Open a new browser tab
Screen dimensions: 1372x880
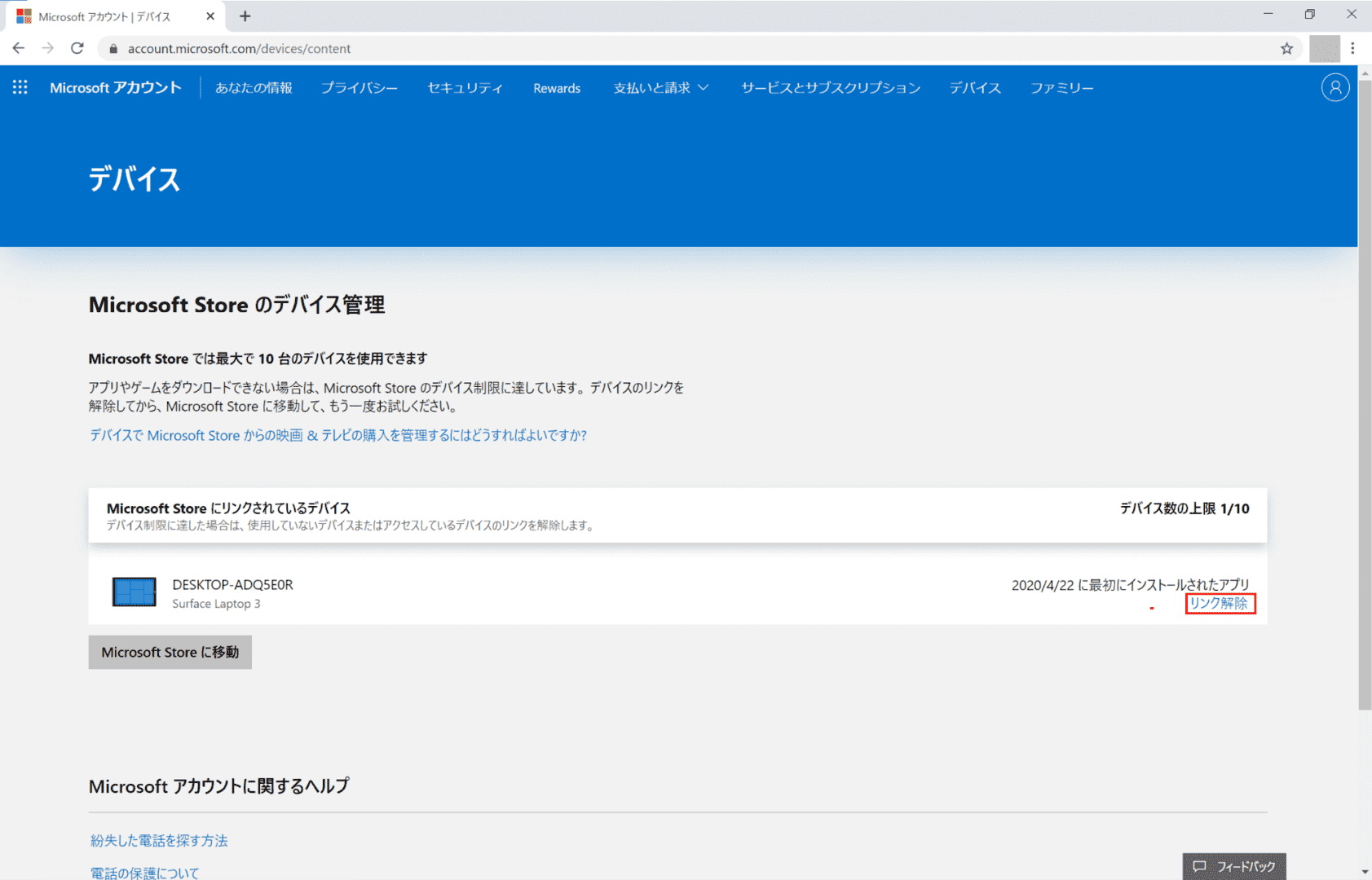(x=245, y=16)
